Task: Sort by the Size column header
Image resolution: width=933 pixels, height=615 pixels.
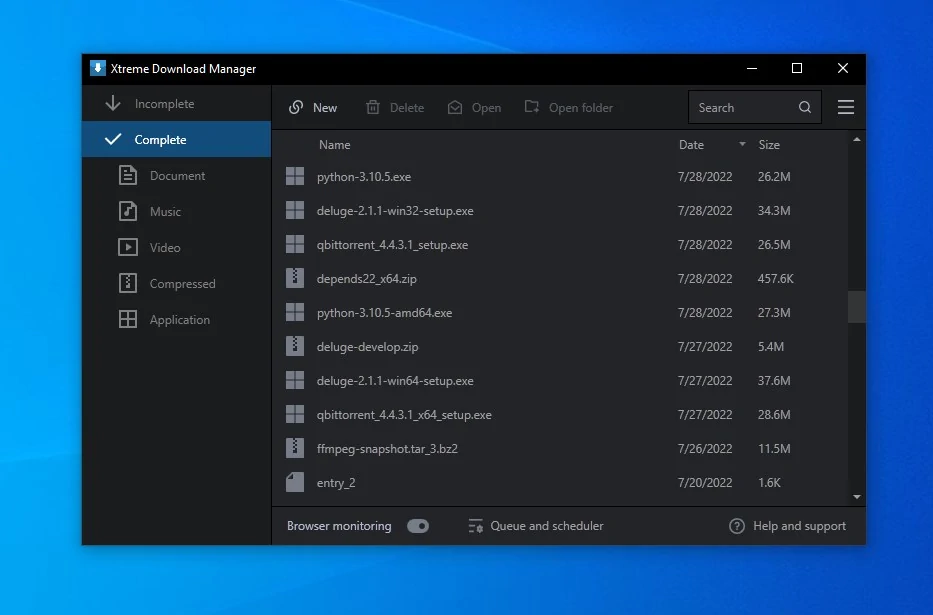Action: click(x=769, y=144)
